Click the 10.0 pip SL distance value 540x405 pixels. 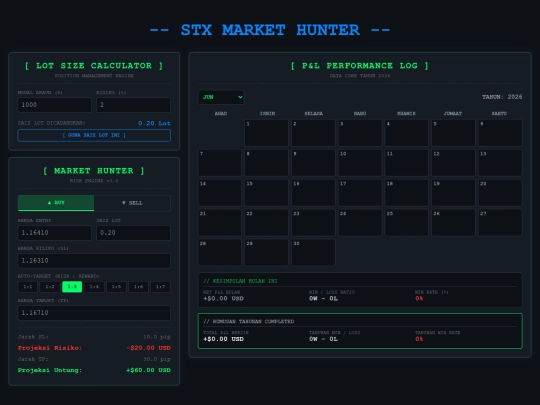(x=157, y=337)
